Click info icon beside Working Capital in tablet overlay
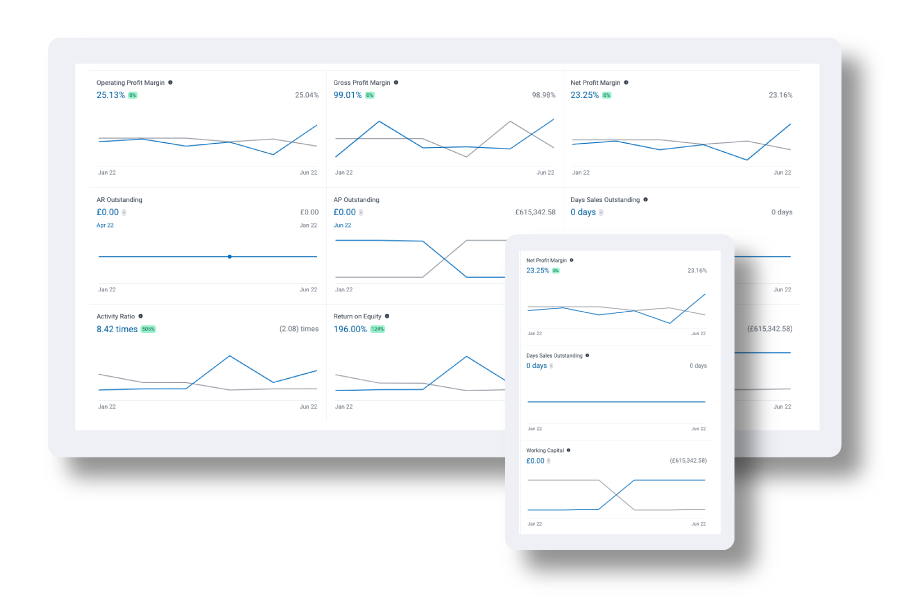The height and width of the screenshot is (603, 900). click(x=569, y=450)
